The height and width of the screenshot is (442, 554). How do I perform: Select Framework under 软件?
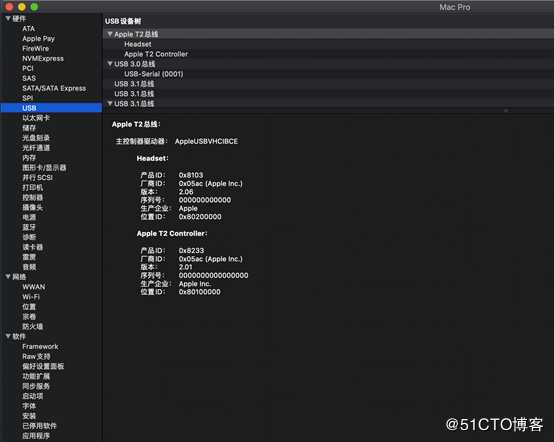tap(40, 347)
